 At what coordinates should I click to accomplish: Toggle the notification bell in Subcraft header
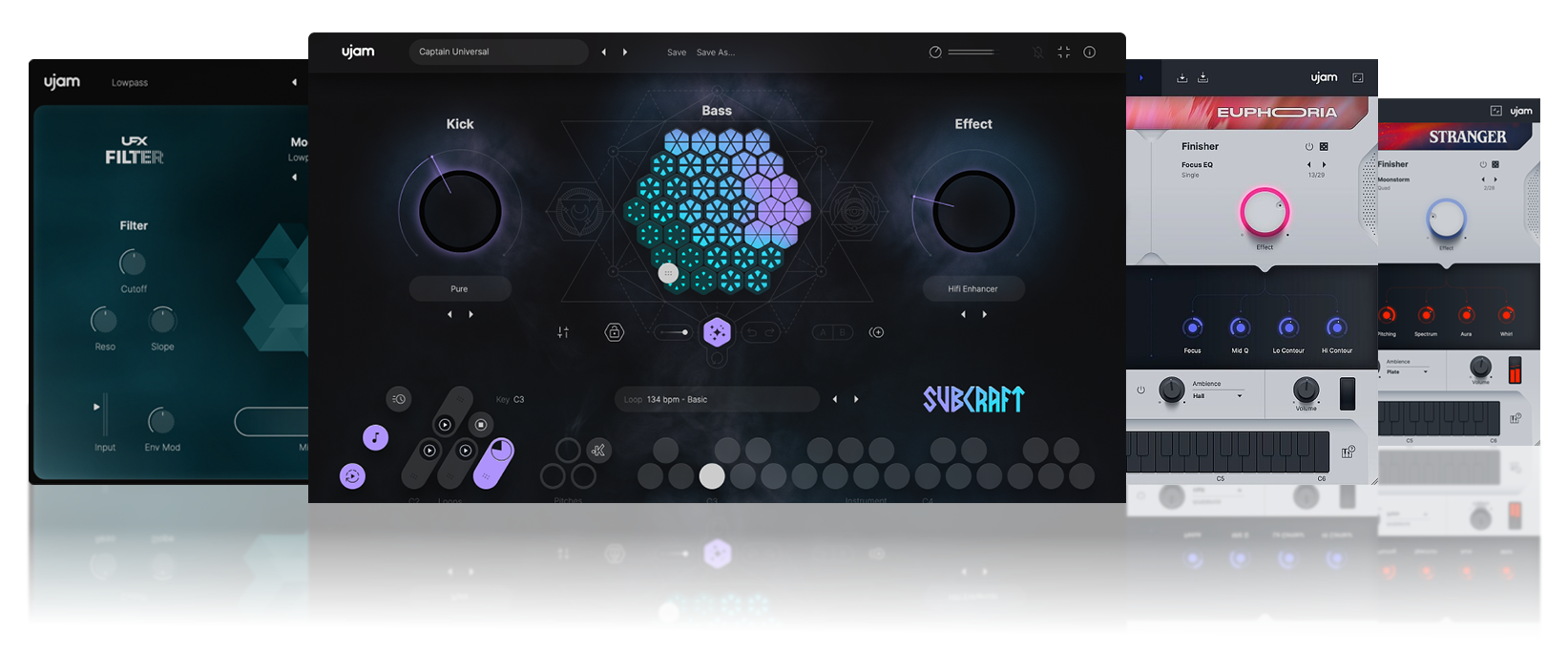coord(1038,53)
